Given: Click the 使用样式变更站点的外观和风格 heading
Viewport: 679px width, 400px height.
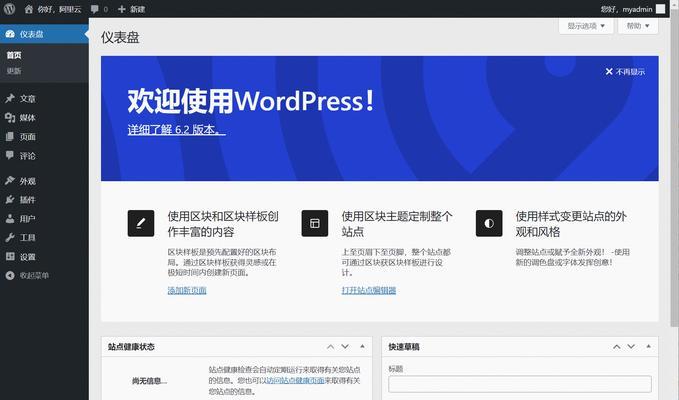Looking at the screenshot, I should [571, 224].
